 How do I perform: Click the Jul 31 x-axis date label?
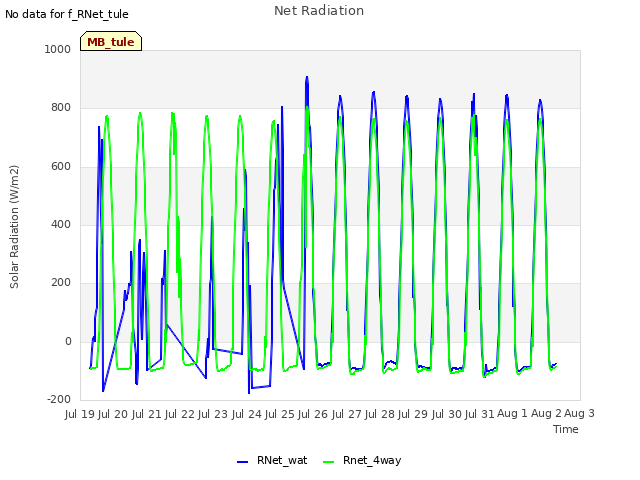[480, 414]
